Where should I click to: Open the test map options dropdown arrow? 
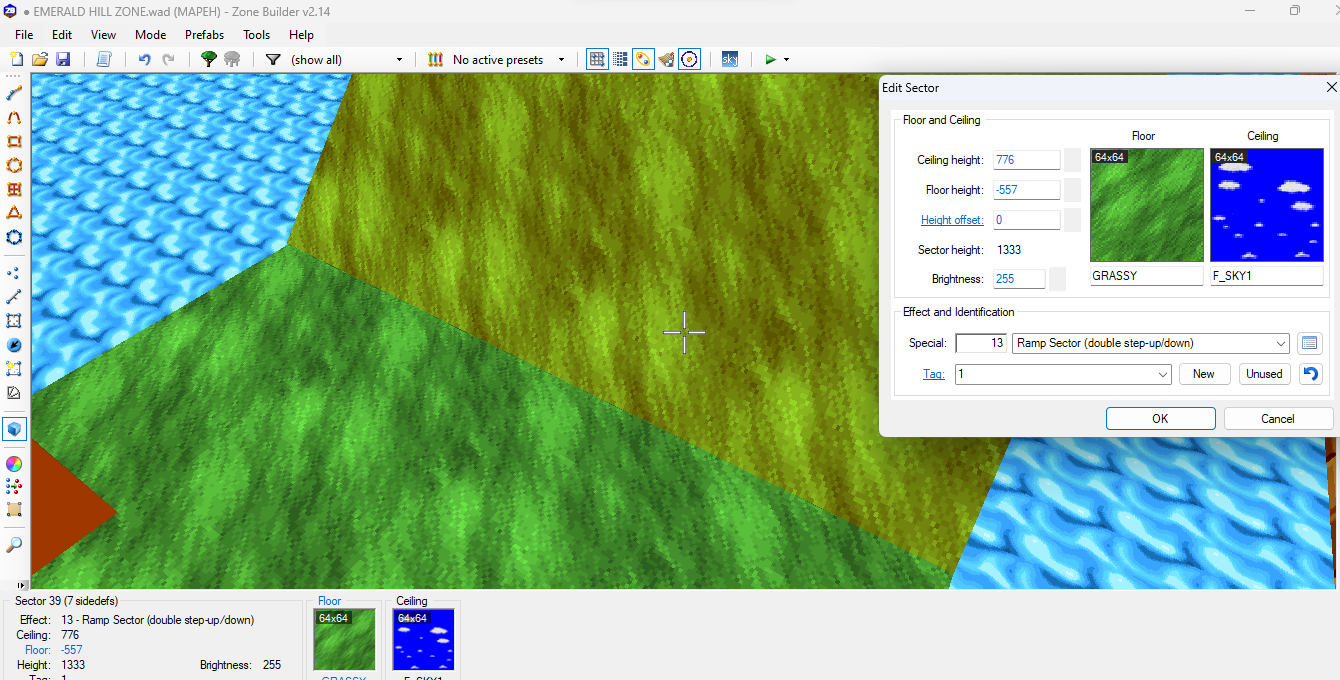(786, 60)
